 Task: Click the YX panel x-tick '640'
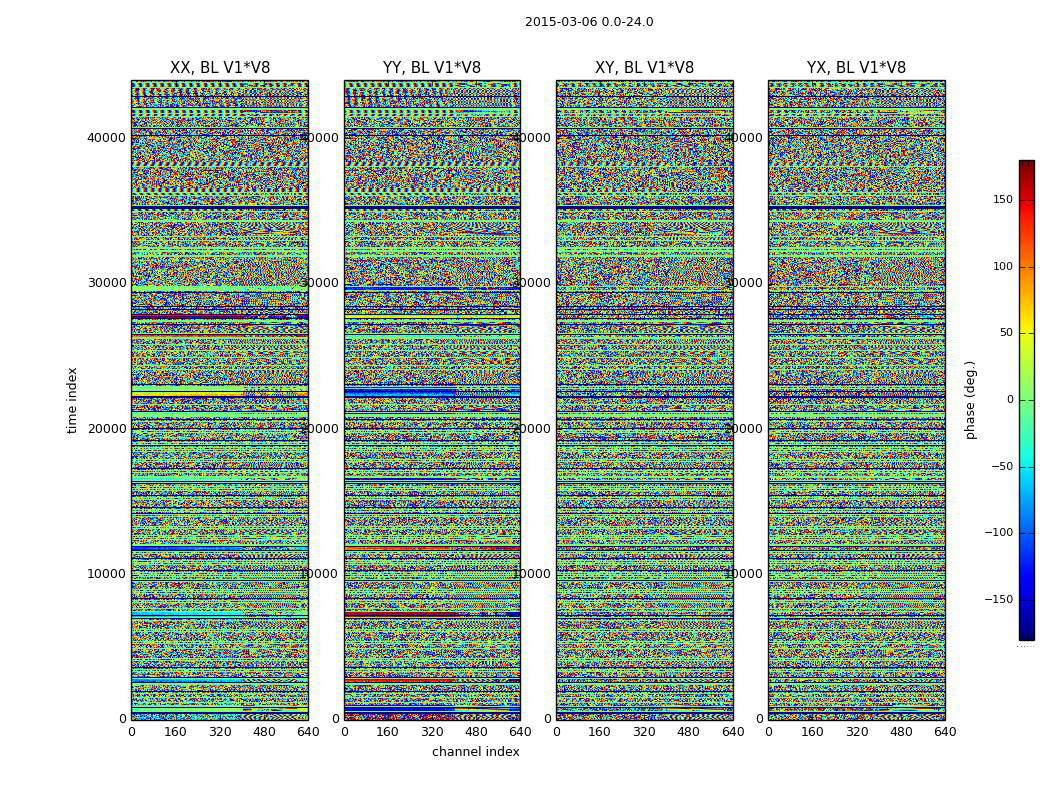point(945,732)
